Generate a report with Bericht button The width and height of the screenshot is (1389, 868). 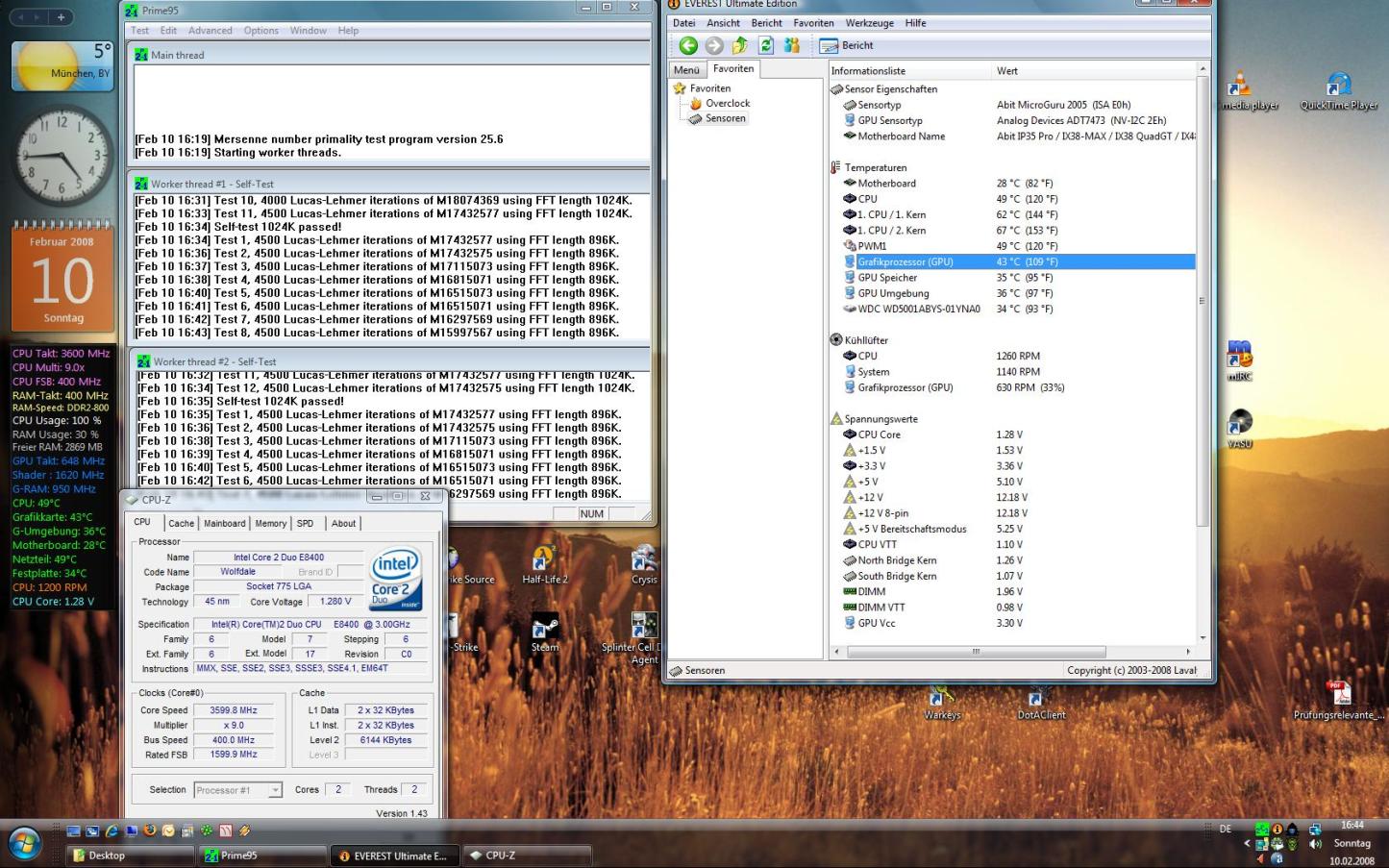click(846, 45)
